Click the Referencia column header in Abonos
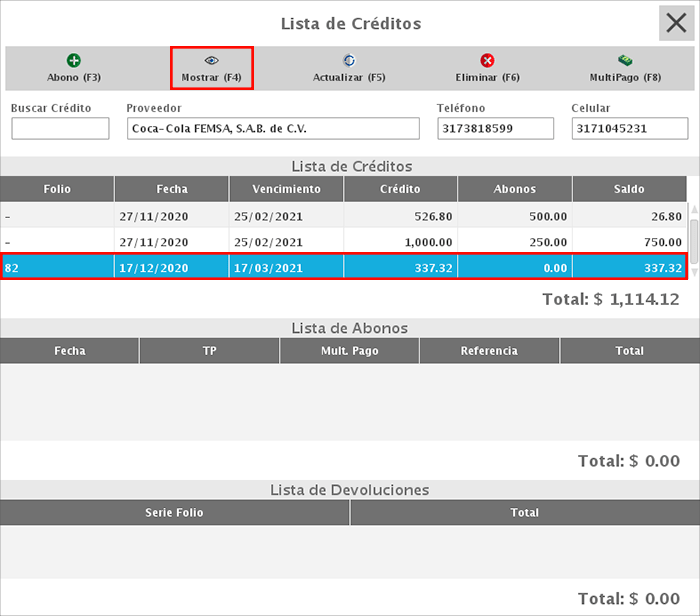The image size is (700, 616). coord(489,351)
